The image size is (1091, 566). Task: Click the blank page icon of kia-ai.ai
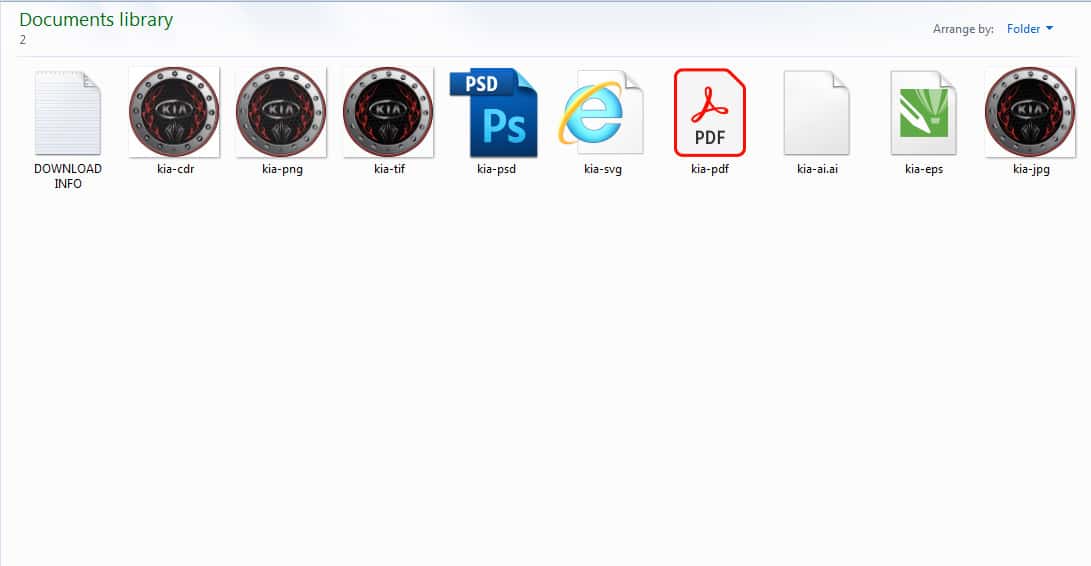point(816,113)
